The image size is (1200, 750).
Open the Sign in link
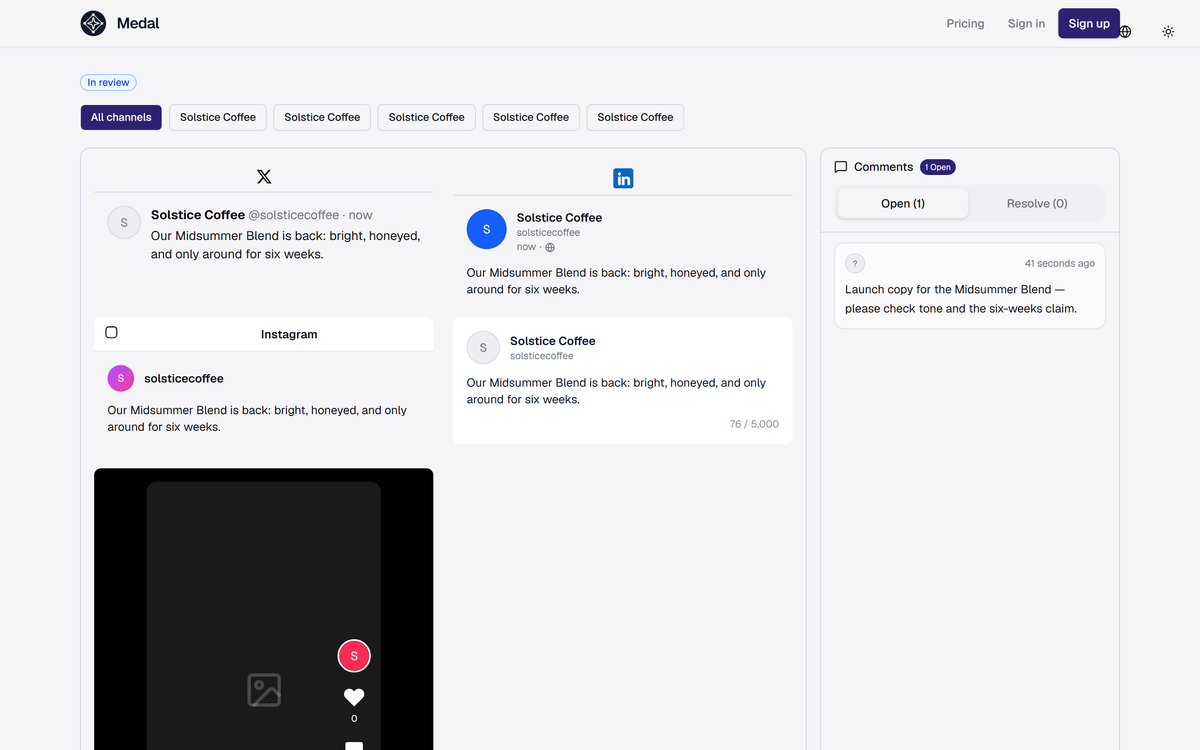(1026, 23)
